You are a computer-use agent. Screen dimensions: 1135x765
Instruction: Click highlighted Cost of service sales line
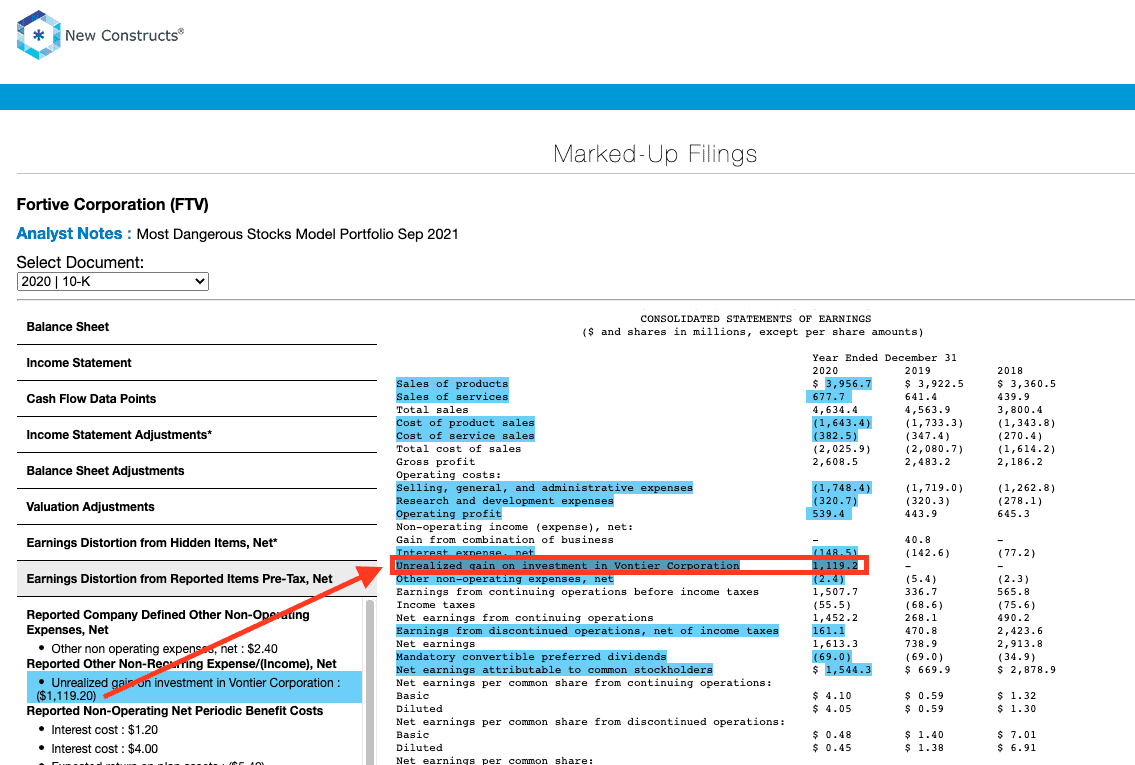click(465, 436)
